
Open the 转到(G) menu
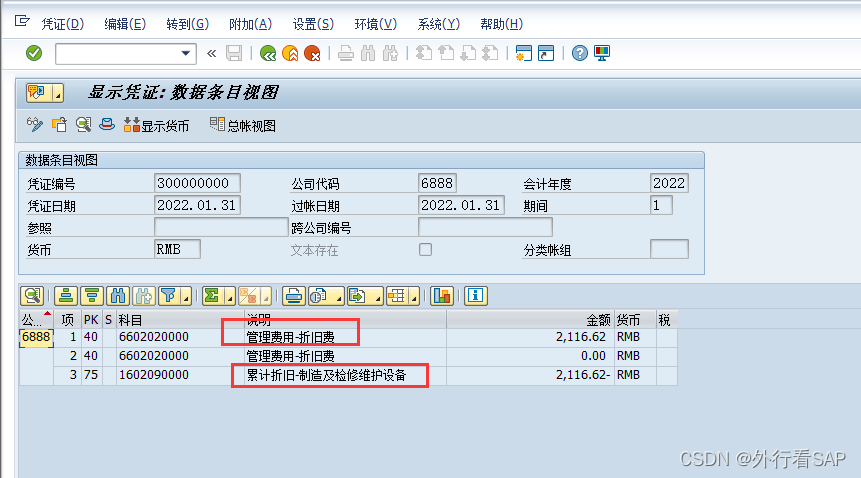(x=188, y=24)
